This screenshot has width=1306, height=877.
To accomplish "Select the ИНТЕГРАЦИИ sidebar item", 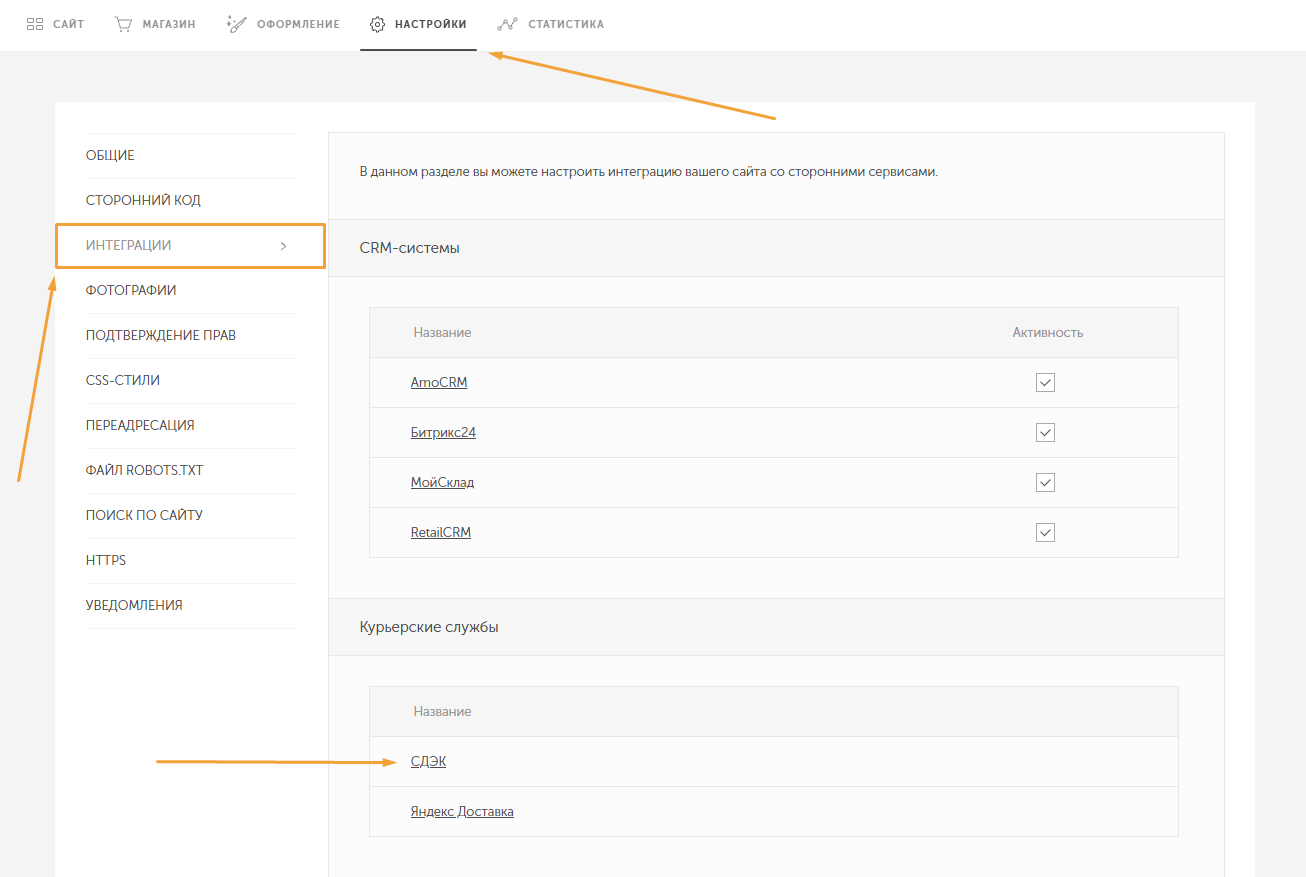I will [x=190, y=246].
